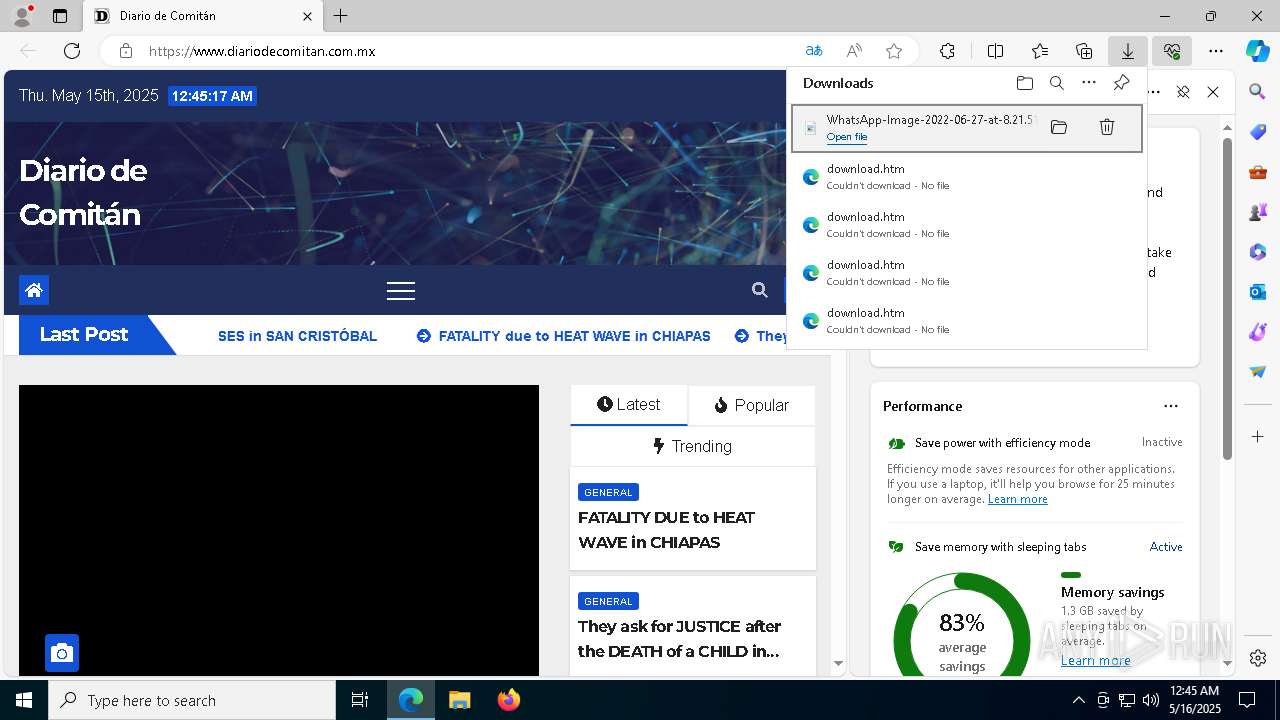1280x720 pixels.
Task: Open browser essentials heart icon
Action: click(1172, 51)
